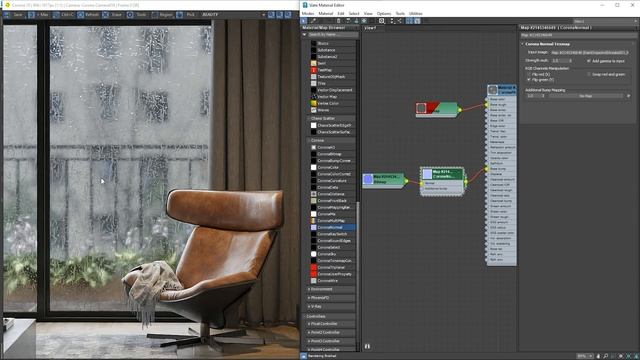Click the Base bump input socket on material node
640x360 pixels.
point(486,169)
